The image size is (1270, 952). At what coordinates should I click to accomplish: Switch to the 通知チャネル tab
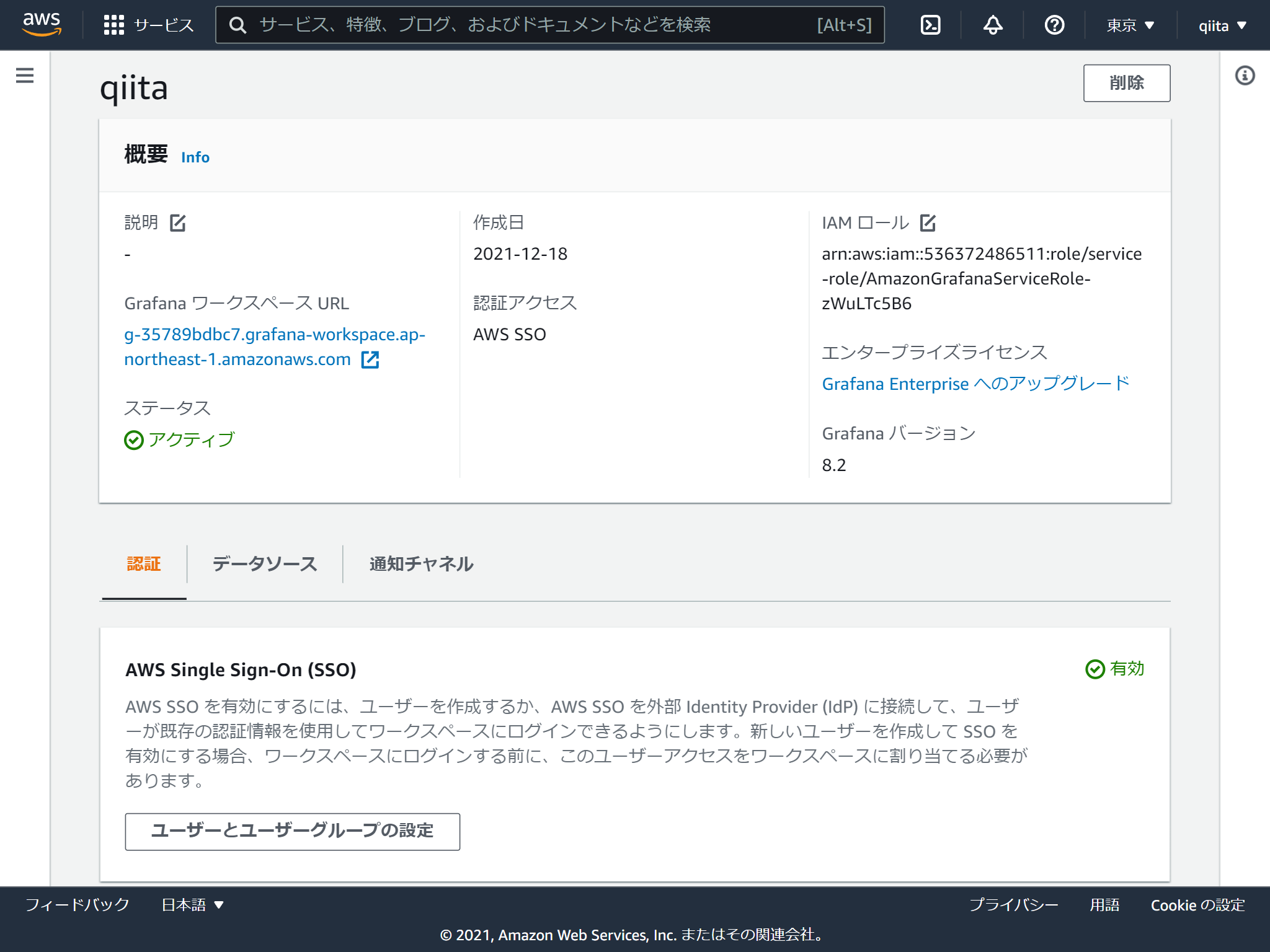coord(420,564)
